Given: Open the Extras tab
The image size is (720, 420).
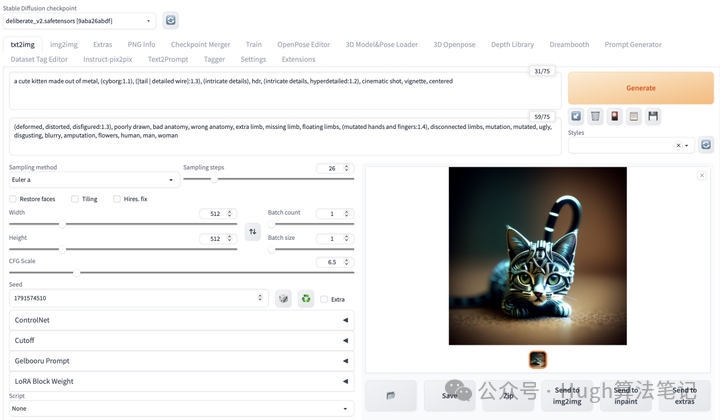Looking at the screenshot, I should [102, 45].
